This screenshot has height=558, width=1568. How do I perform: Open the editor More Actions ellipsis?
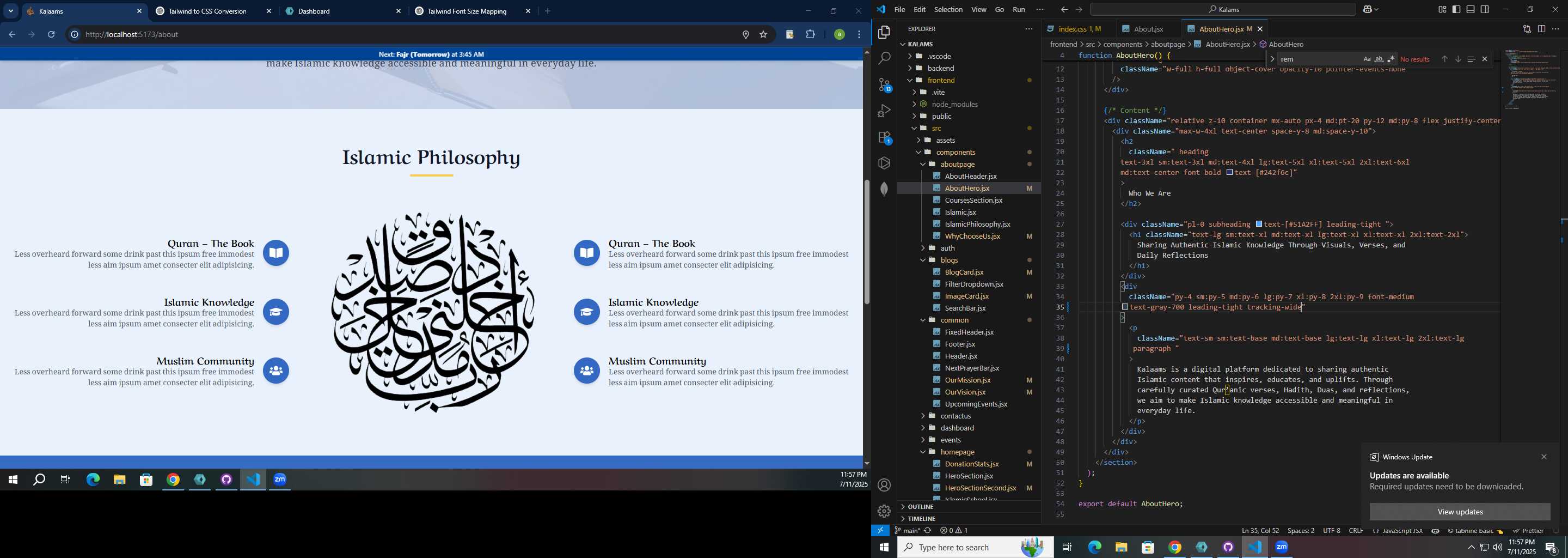pos(1556,29)
